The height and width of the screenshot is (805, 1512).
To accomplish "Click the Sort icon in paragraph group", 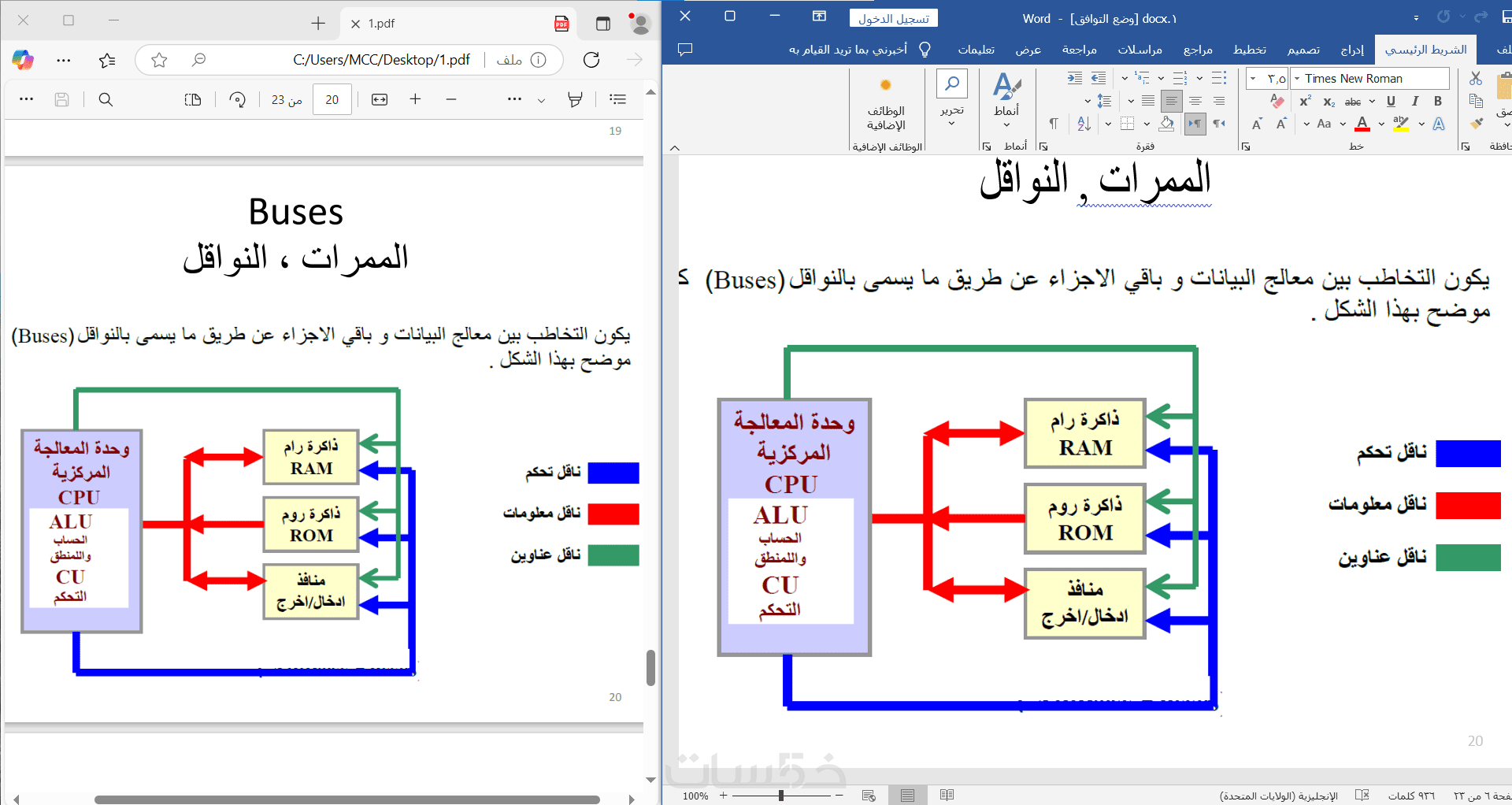I will (x=1084, y=124).
